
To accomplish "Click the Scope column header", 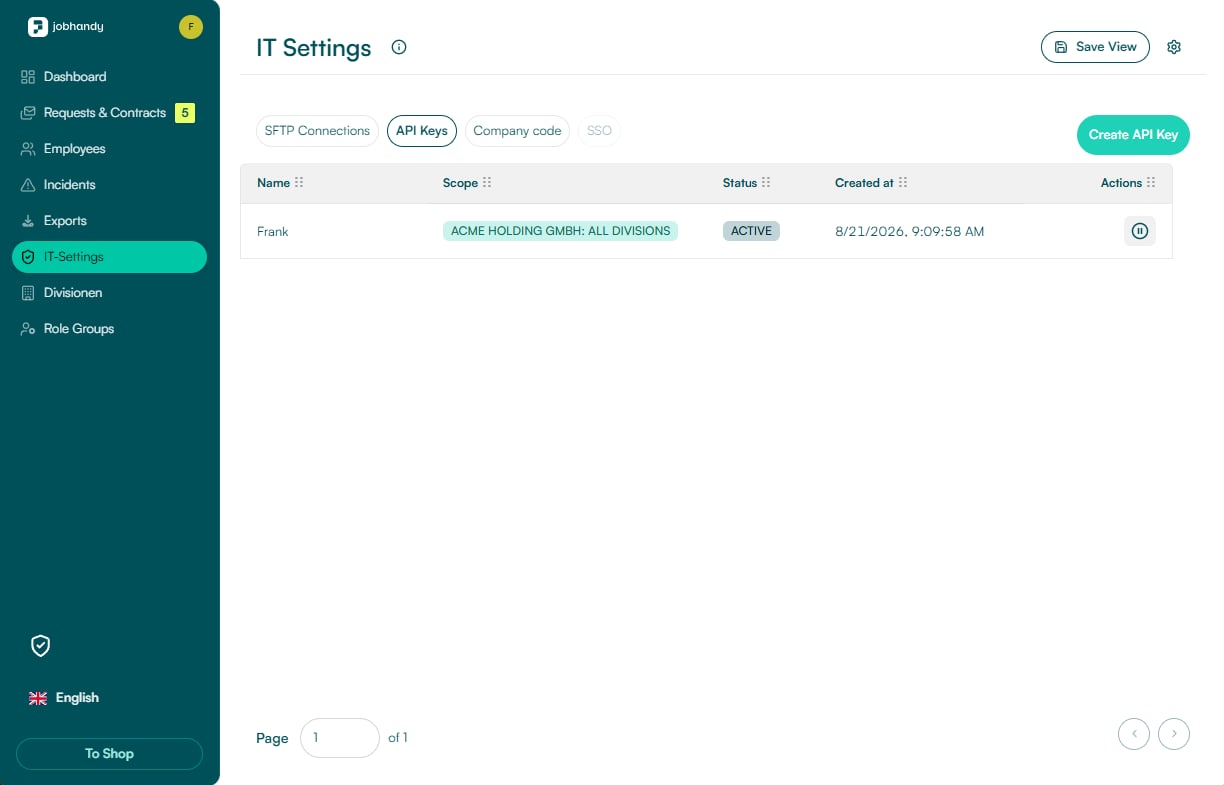I will pyautogui.click(x=460, y=183).
